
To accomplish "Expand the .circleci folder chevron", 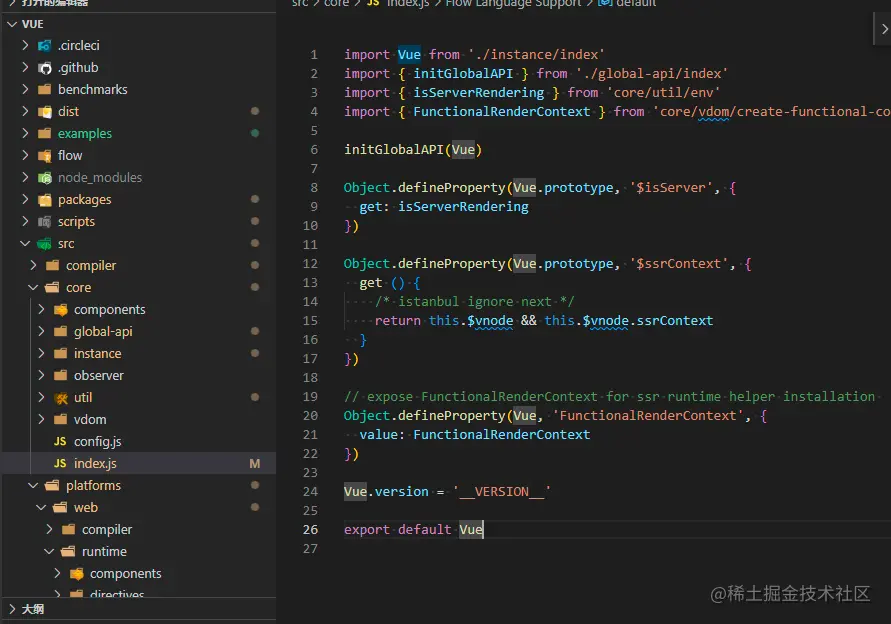I will pos(25,45).
